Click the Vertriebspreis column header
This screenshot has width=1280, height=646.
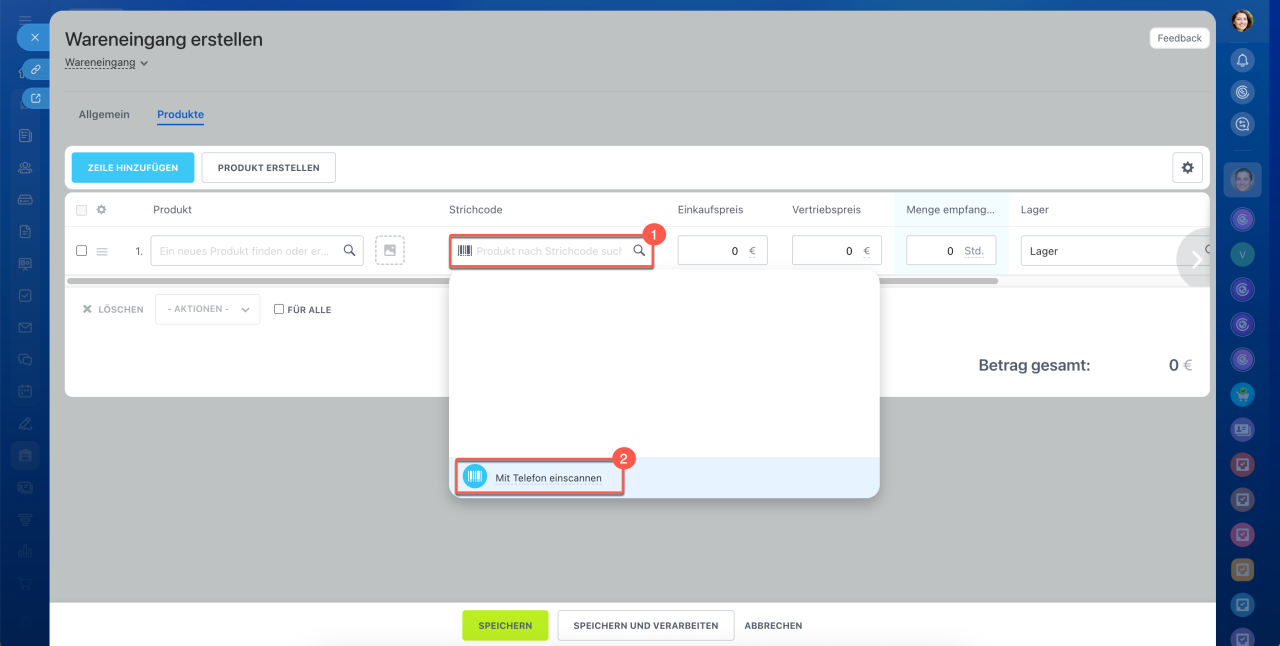point(826,210)
